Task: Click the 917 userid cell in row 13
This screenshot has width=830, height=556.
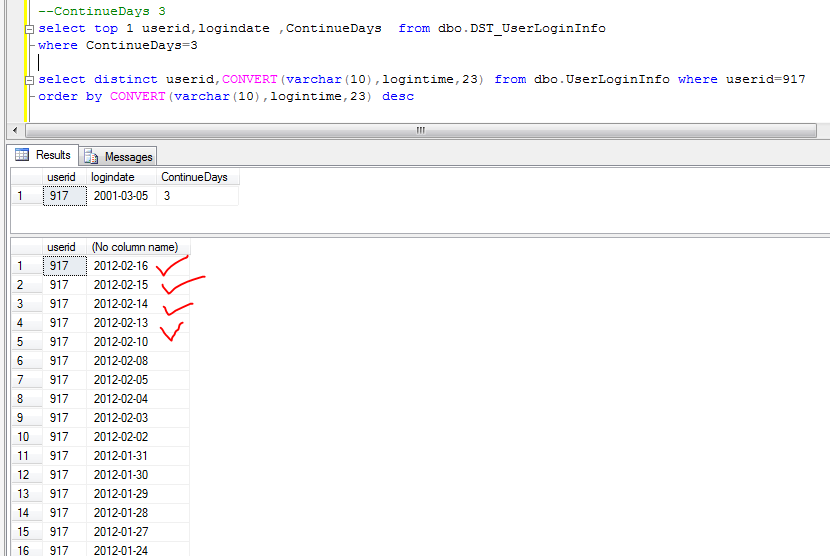Action: (x=65, y=494)
